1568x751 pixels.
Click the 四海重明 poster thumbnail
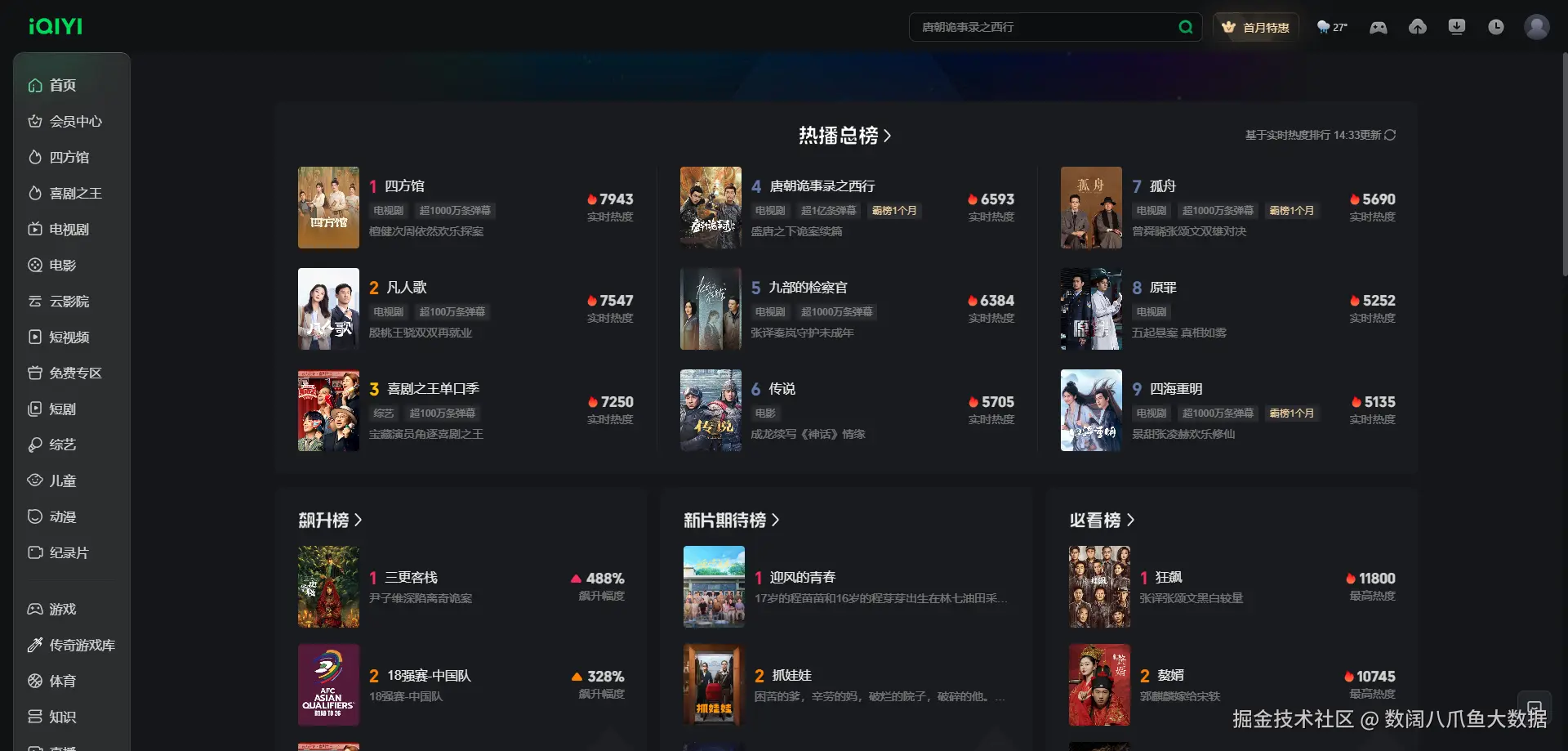tap(1091, 410)
